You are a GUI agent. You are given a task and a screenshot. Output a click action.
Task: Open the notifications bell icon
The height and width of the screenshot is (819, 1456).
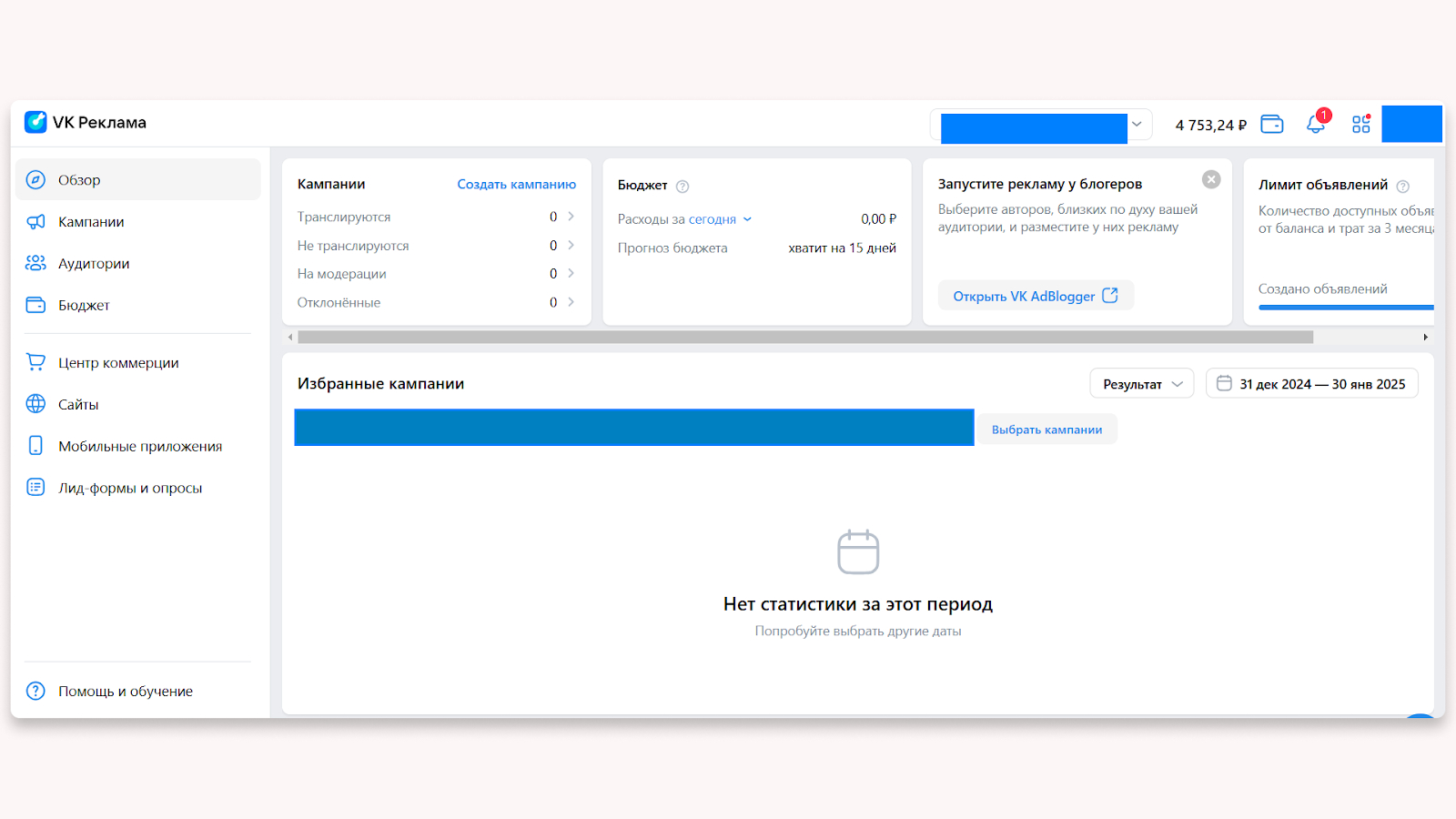pos(1316,124)
